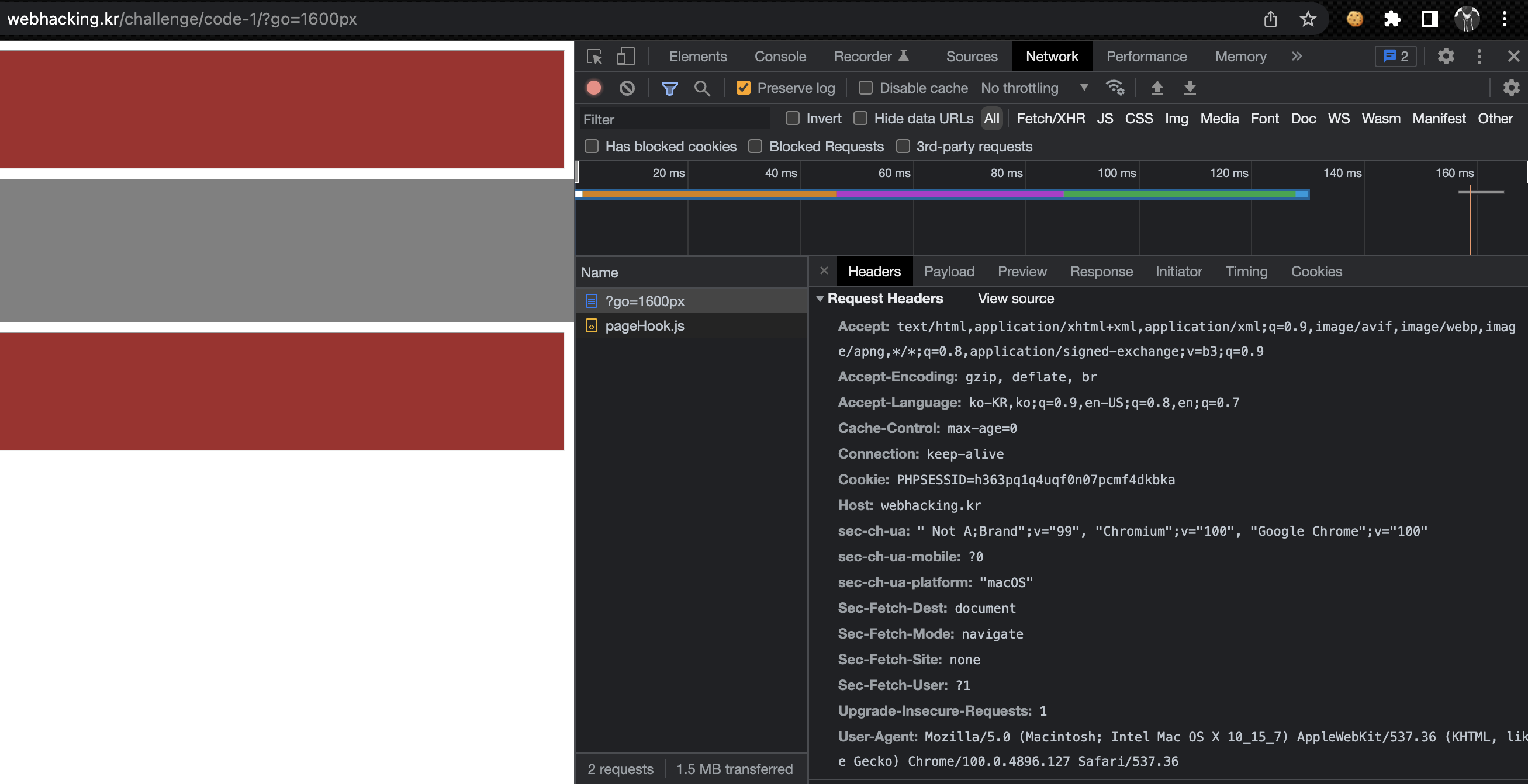1528x784 pixels.
Task: Enable the Disable cache checkbox
Action: [x=866, y=88]
